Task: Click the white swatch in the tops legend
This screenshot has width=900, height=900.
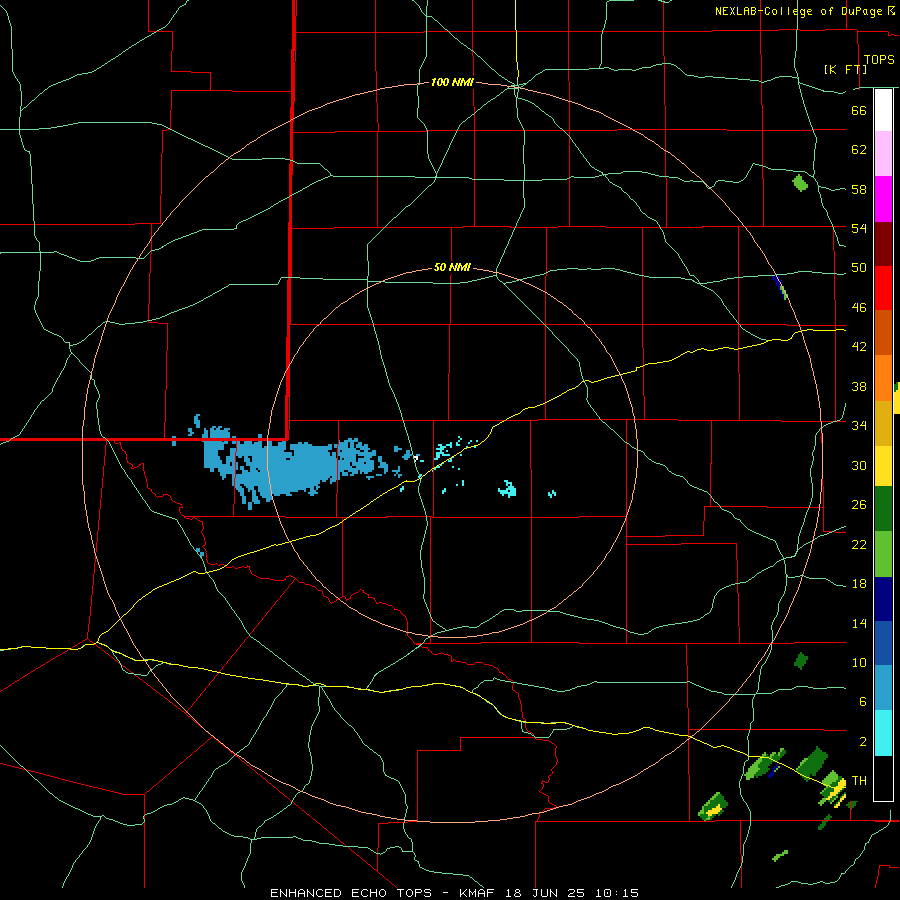Action: tap(883, 110)
